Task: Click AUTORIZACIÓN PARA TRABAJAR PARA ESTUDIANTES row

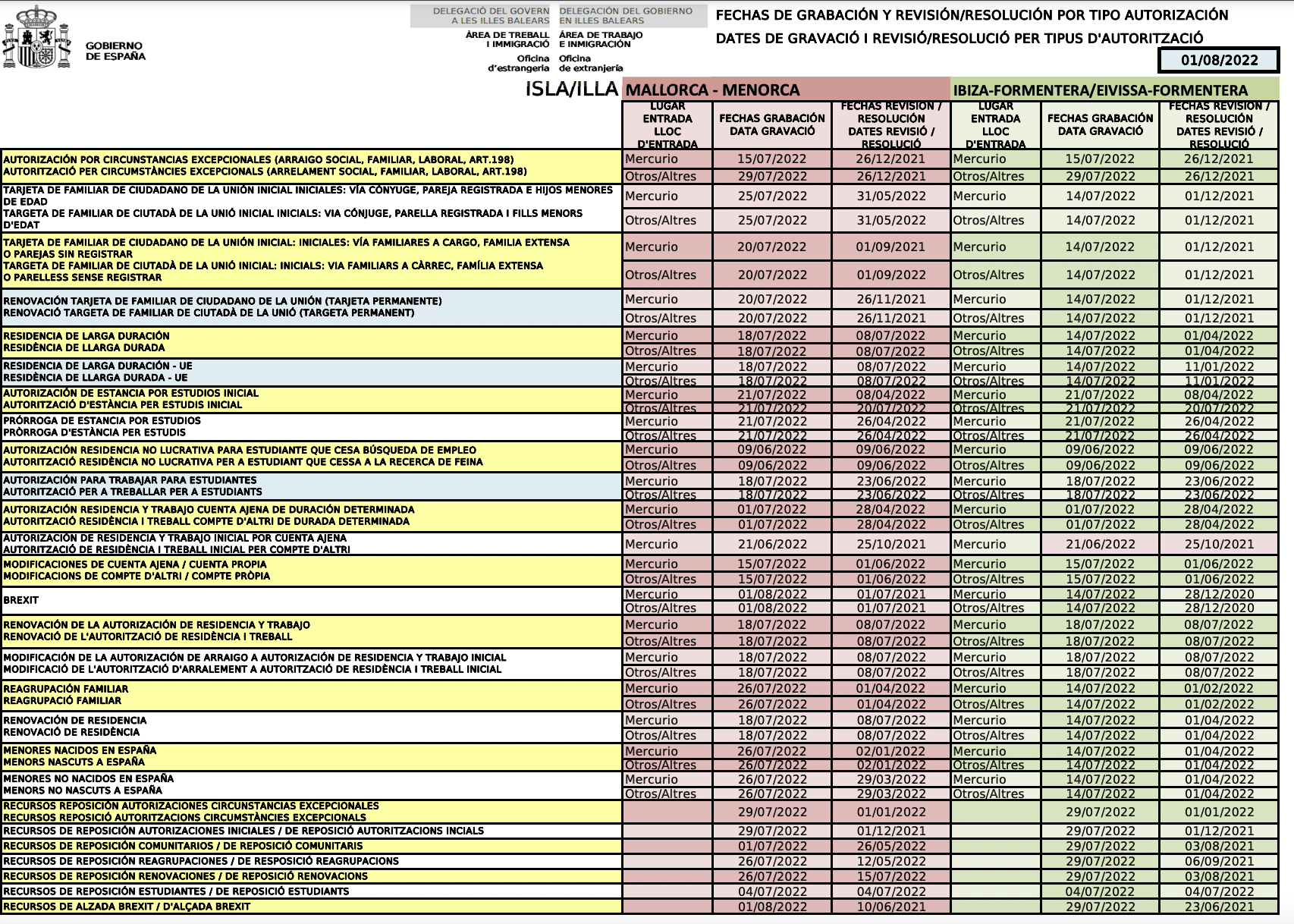Action: 311,486
